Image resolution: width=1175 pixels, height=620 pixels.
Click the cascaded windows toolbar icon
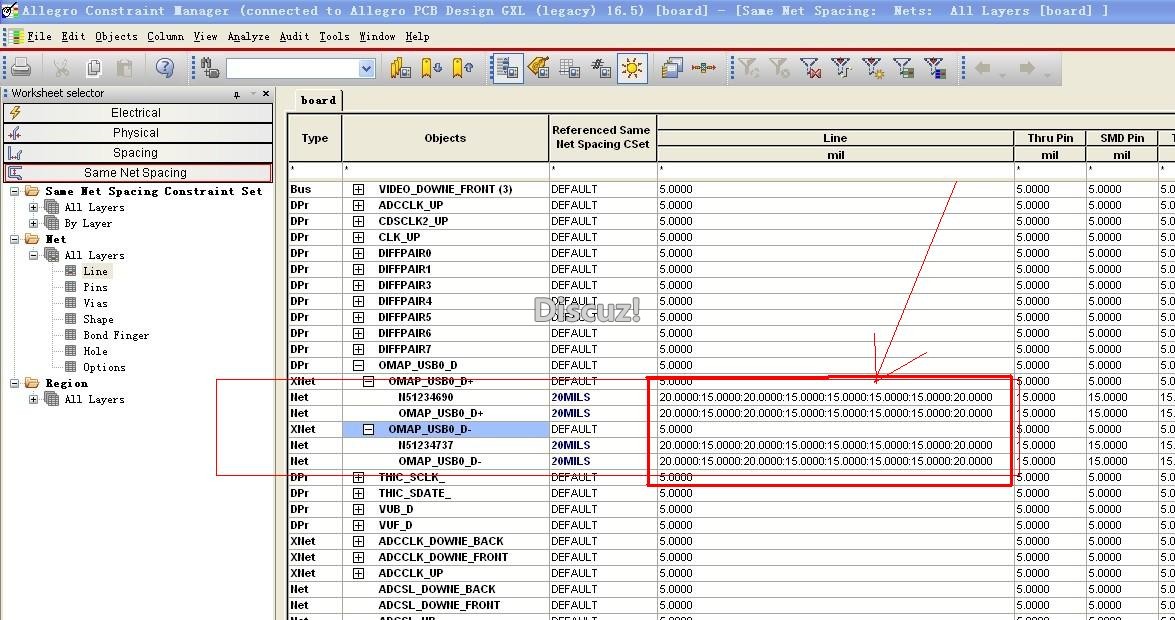coord(672,68)
